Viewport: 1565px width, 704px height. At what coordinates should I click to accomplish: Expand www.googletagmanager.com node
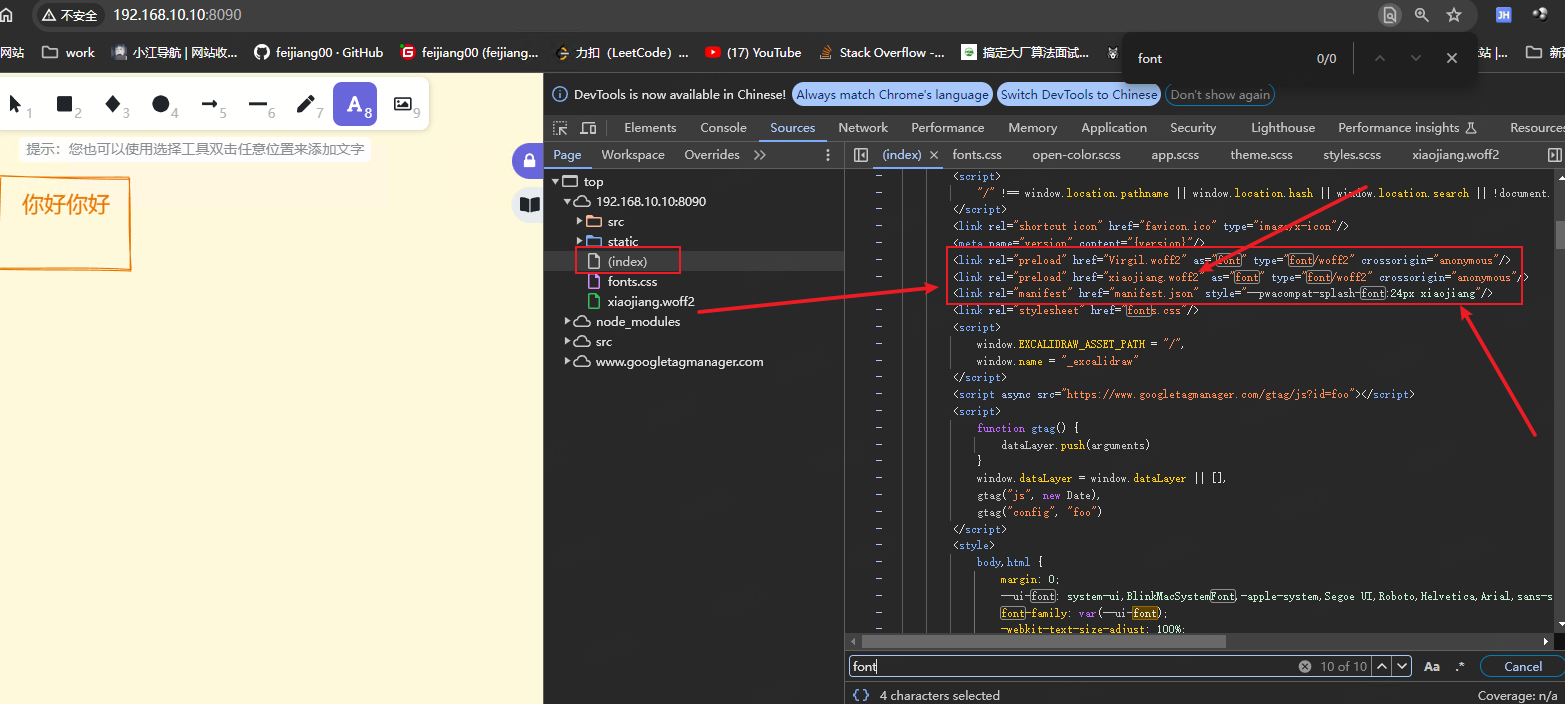point(567,361)
